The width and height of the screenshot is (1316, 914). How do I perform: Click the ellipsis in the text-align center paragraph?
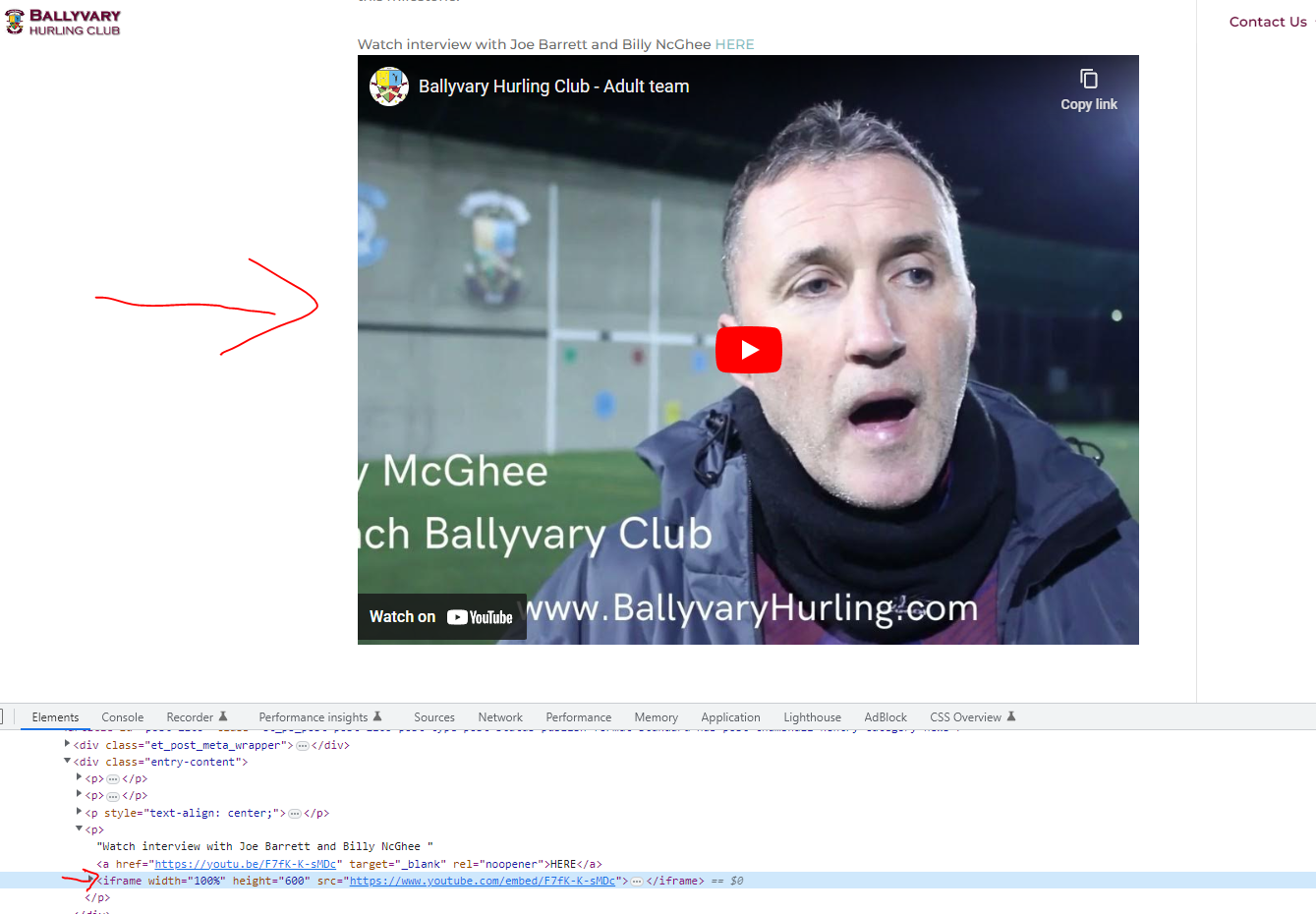coord(295,813)
